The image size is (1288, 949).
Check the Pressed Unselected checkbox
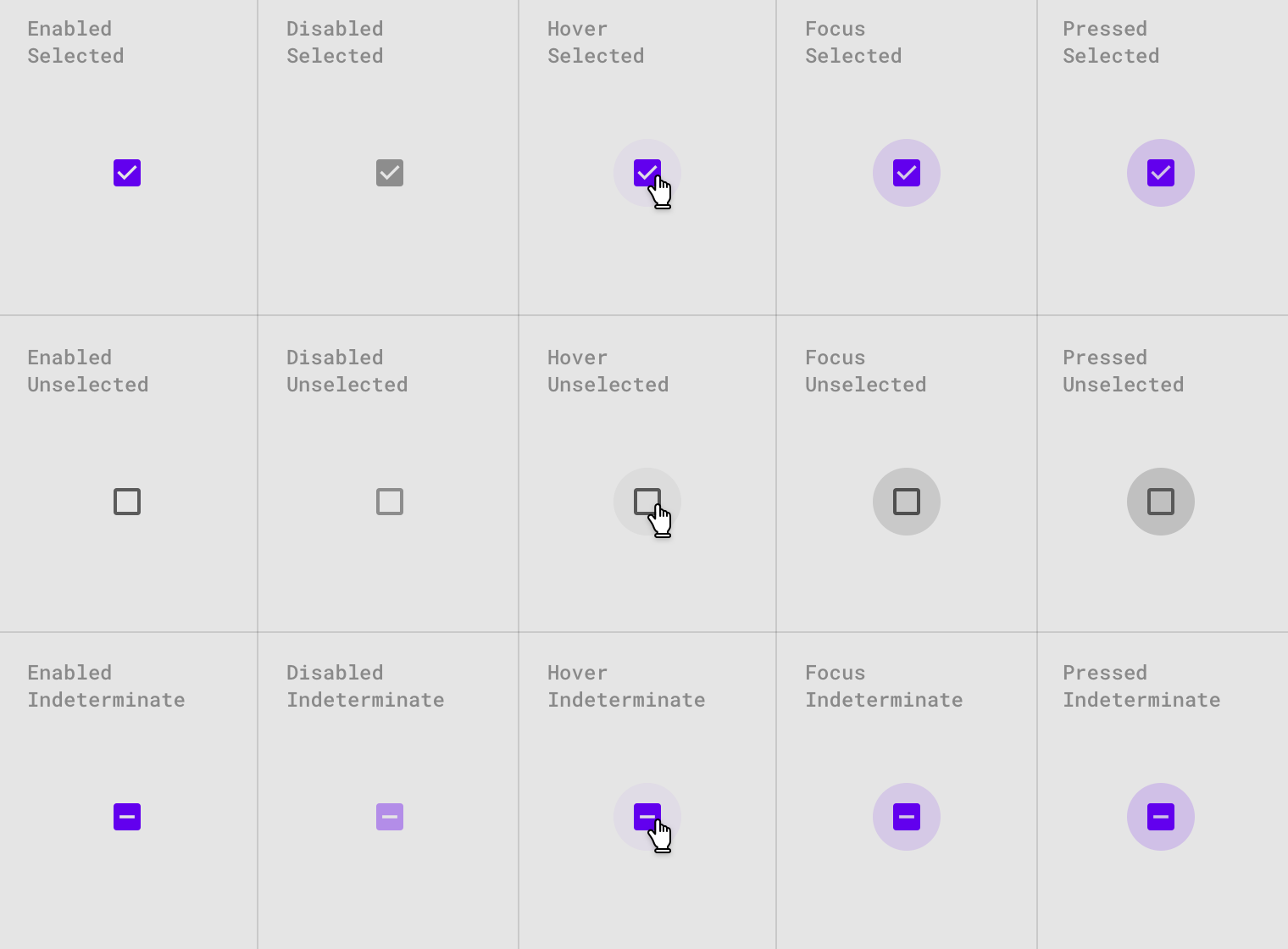coord(1160,502)
